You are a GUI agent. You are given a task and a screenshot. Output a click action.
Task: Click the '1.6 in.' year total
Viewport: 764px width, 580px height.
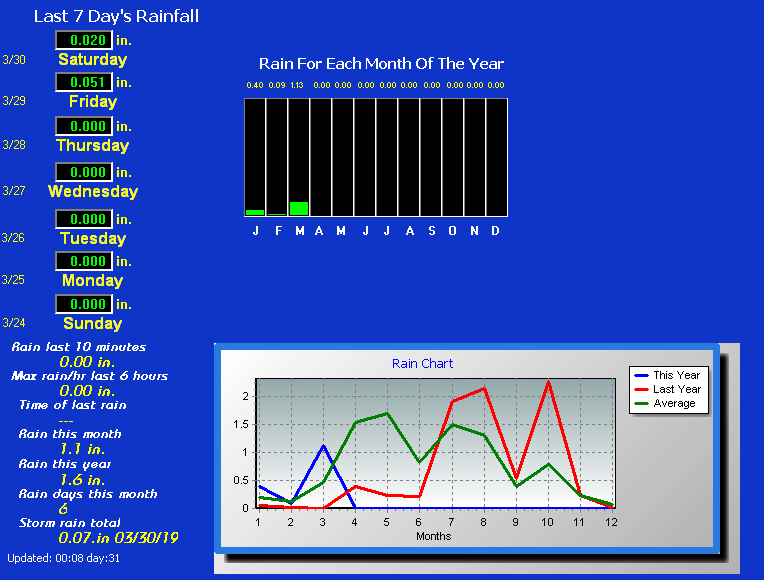point(82,480)
